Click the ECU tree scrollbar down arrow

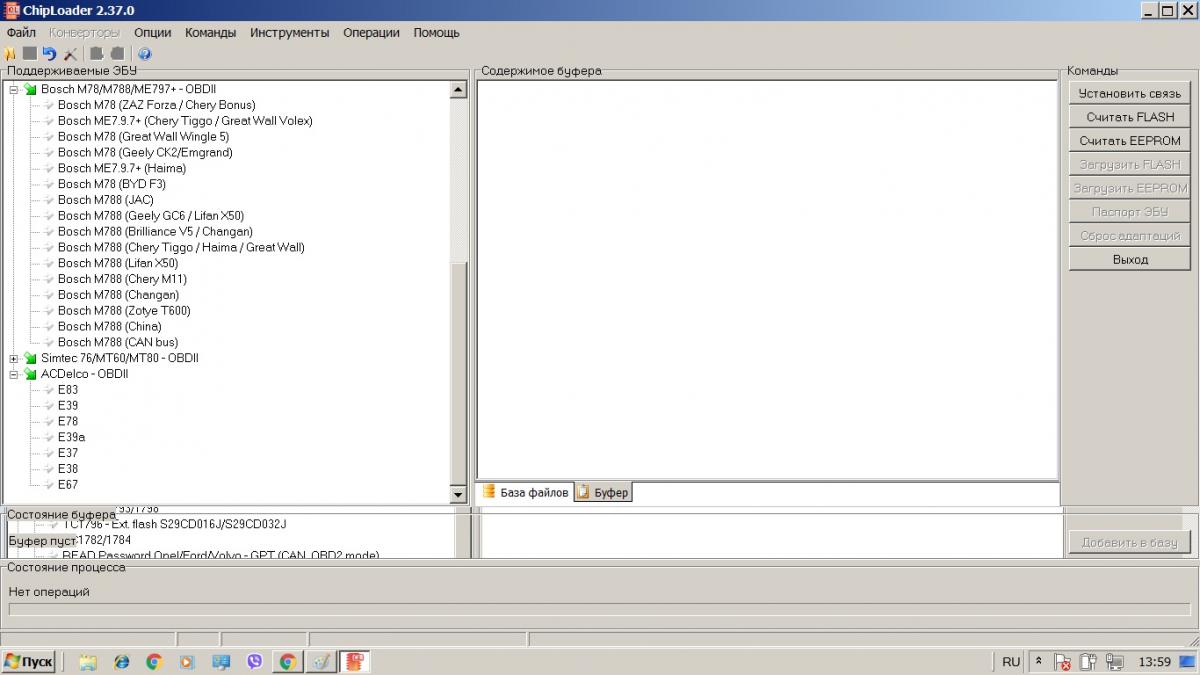(459, 496)
